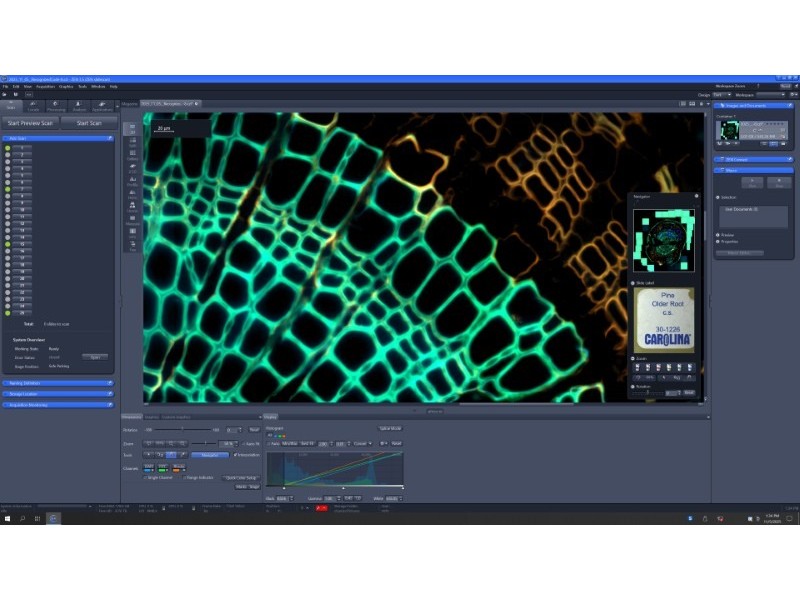Expand the Acquisition Monitoring panel

click(x=58, y=405)
